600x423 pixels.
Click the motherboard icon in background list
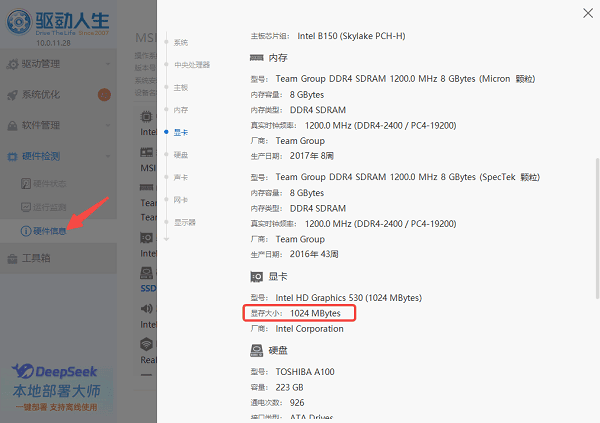[x=146, y=152]
